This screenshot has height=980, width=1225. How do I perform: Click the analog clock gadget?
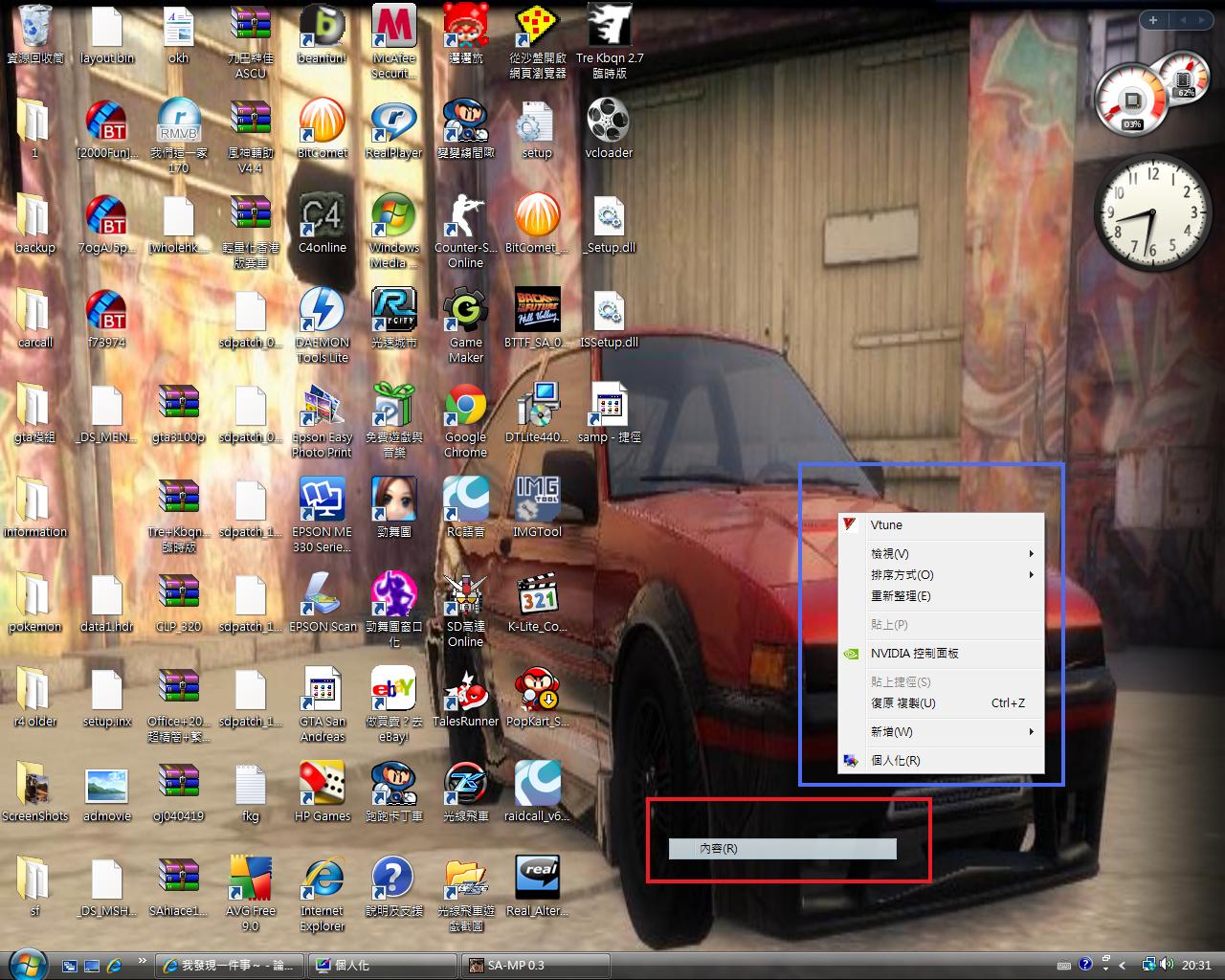pyautogui.click(x=1149, y=211)
